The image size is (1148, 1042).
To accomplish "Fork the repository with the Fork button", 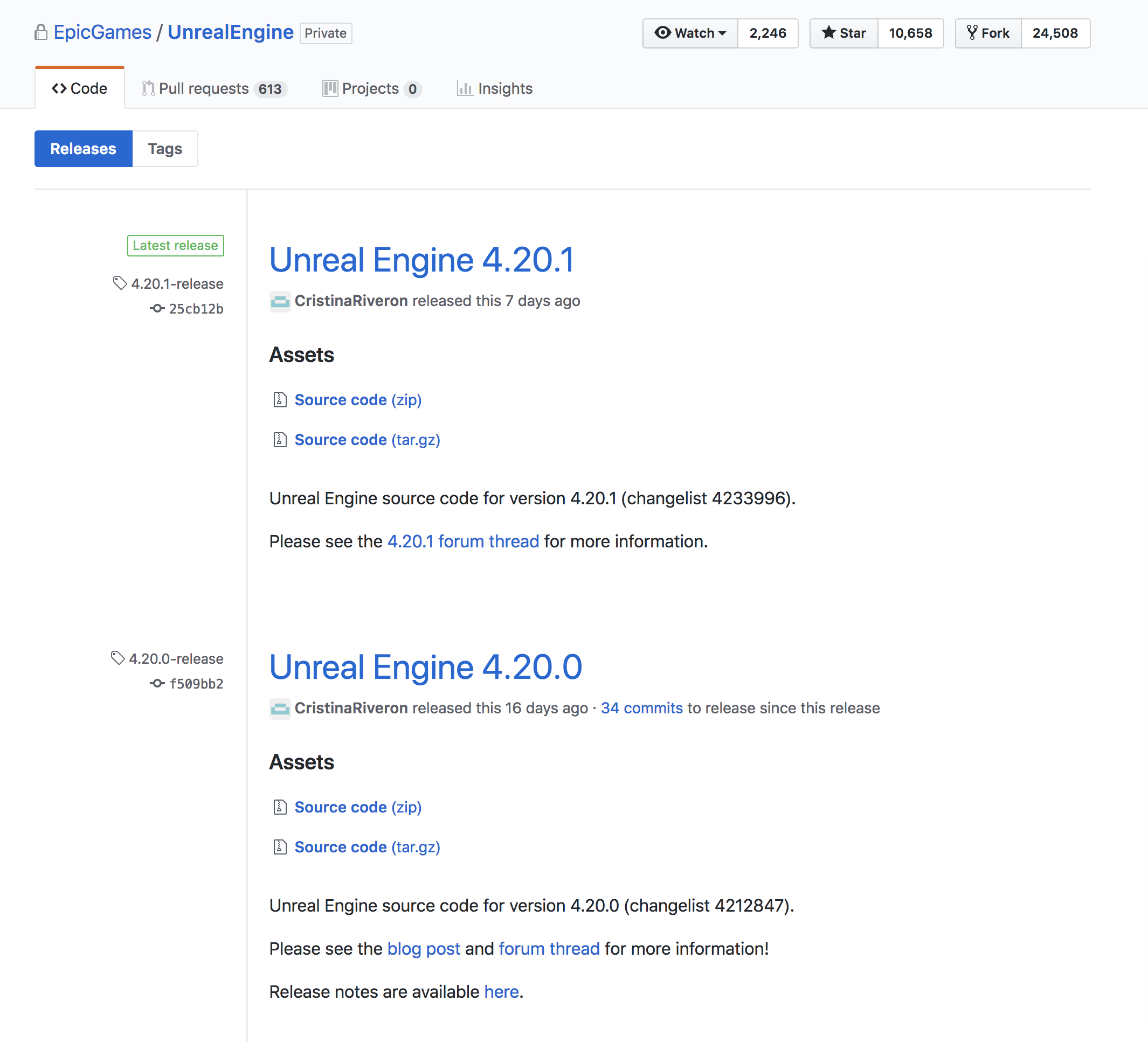I will pos(988,33).
